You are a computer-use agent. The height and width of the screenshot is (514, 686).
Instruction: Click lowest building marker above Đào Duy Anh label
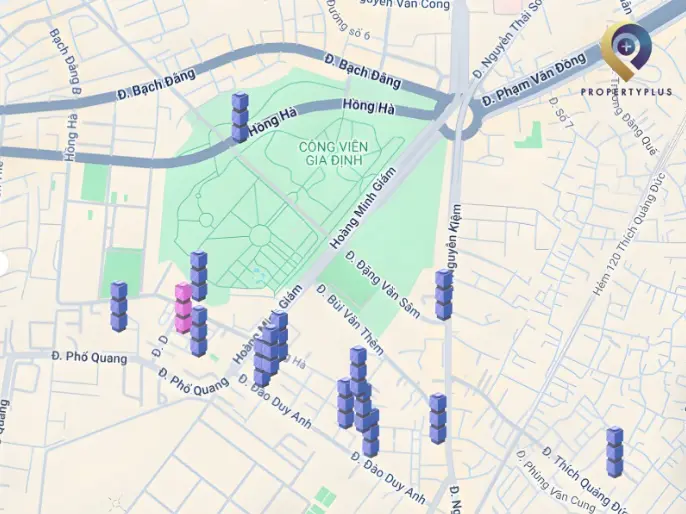[x=371, y=433]
